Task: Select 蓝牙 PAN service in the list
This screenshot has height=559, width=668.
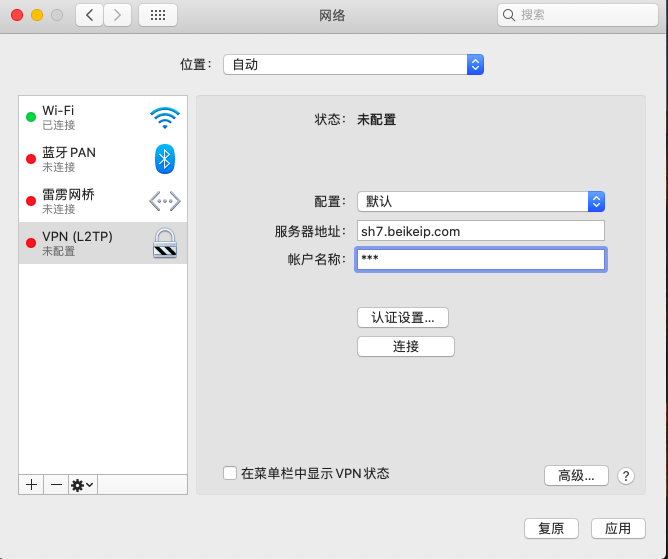Action: pyautogui.click(x=90, y=159)
